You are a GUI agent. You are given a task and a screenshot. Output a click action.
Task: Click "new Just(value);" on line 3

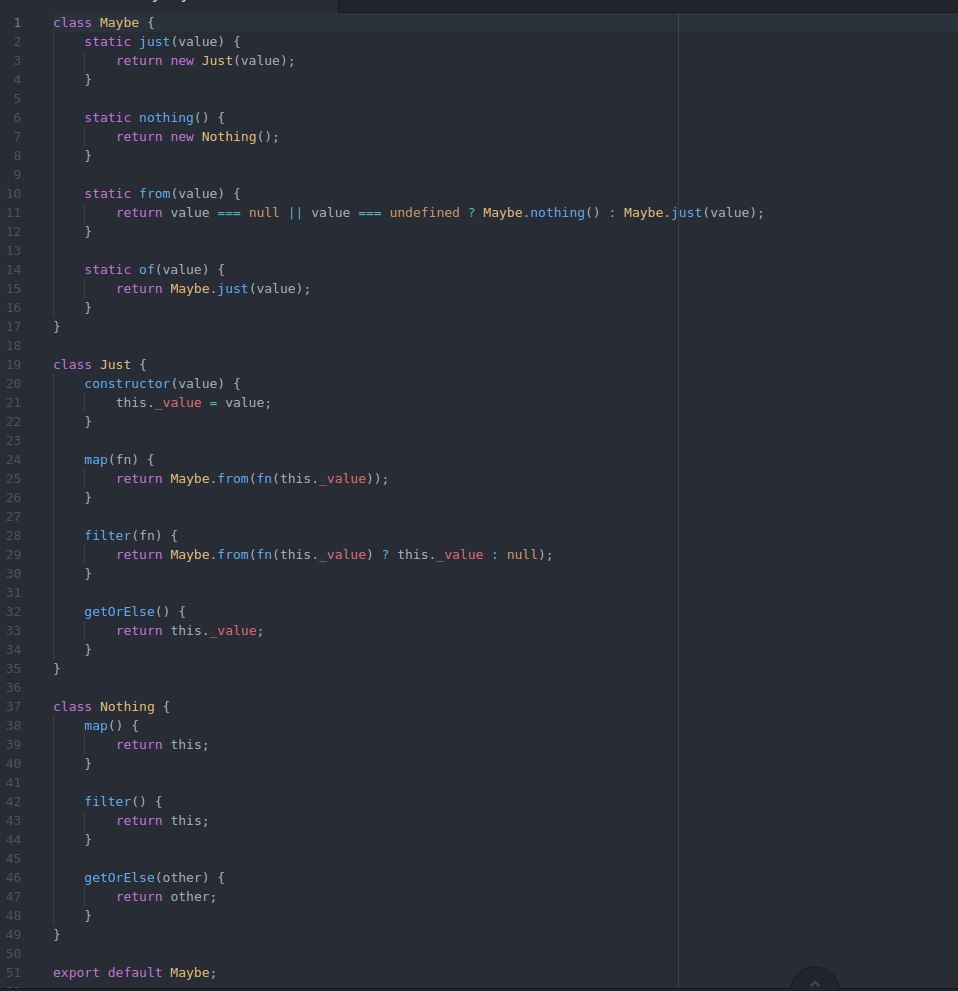233,61
